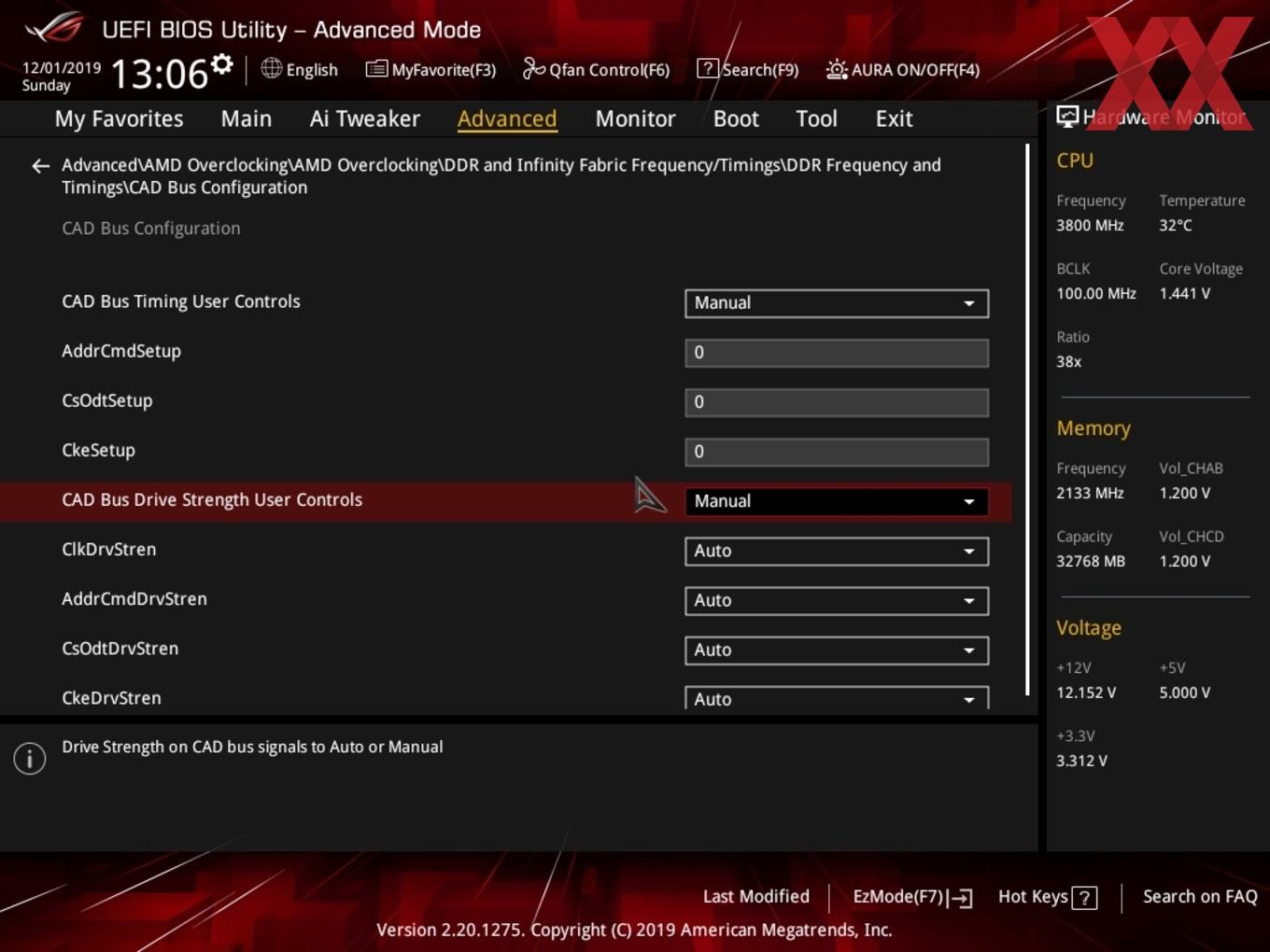Select the AddrCmdDrvStren label
Viewport: 1270px width, 952px height.
pyautogui.click(x=134, y=598)
